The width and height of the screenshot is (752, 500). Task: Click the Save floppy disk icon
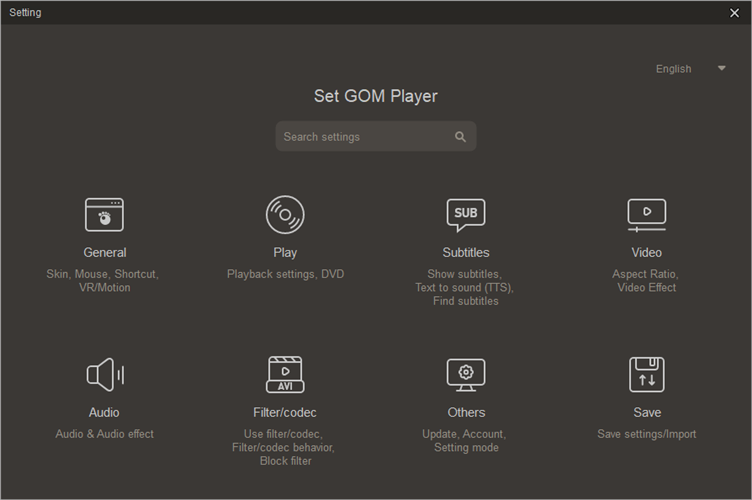646,375
